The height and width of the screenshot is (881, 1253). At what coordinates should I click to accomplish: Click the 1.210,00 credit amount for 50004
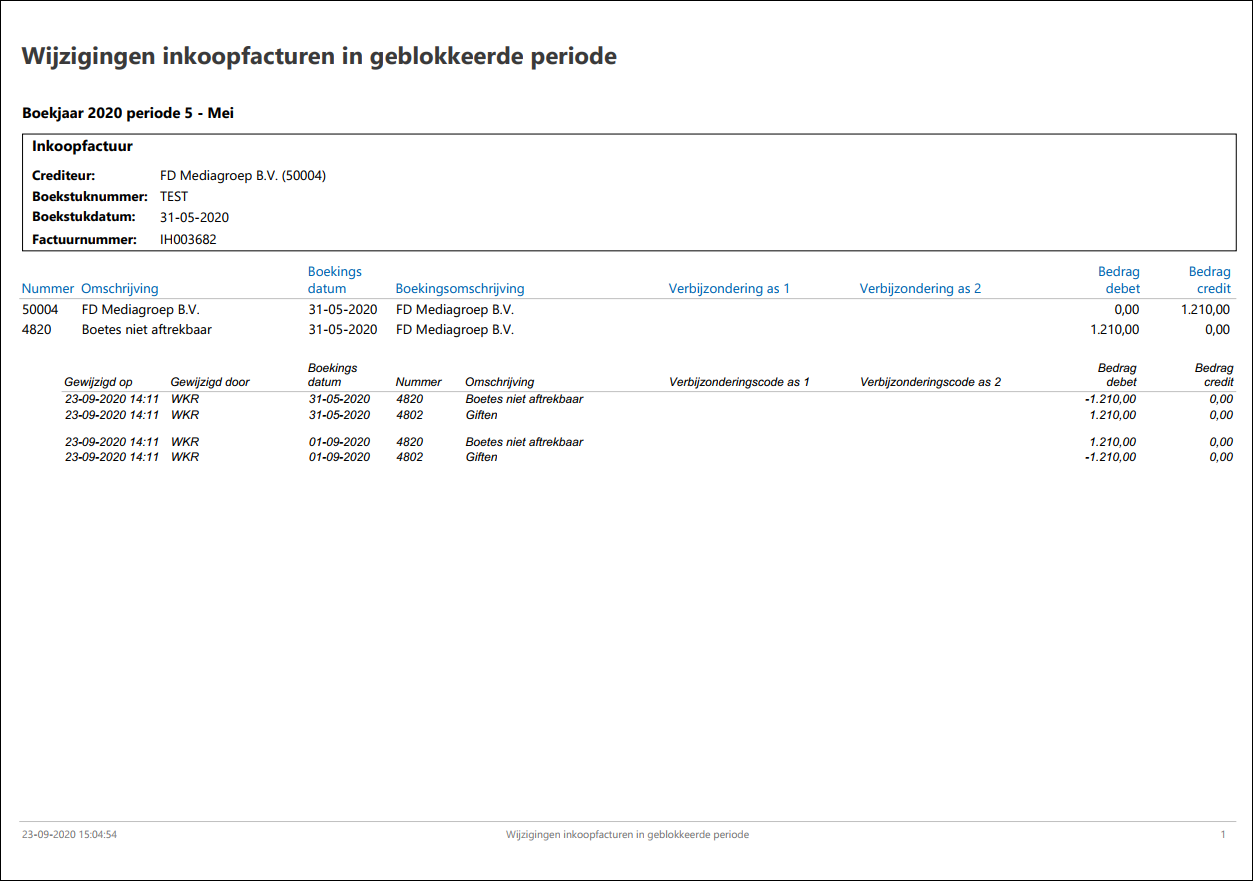click(x=1205, y=310)
